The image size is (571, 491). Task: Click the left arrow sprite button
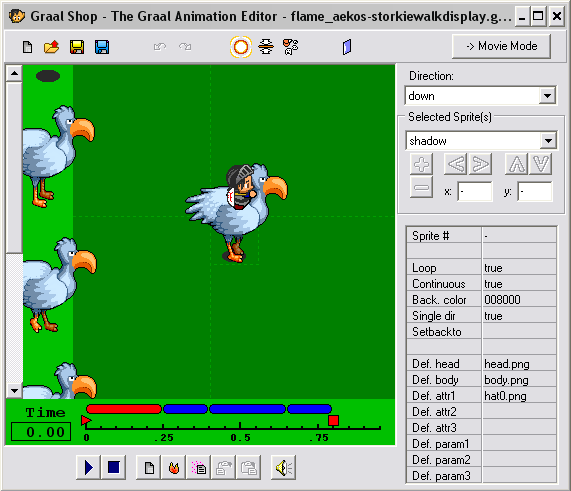point(456,164)
